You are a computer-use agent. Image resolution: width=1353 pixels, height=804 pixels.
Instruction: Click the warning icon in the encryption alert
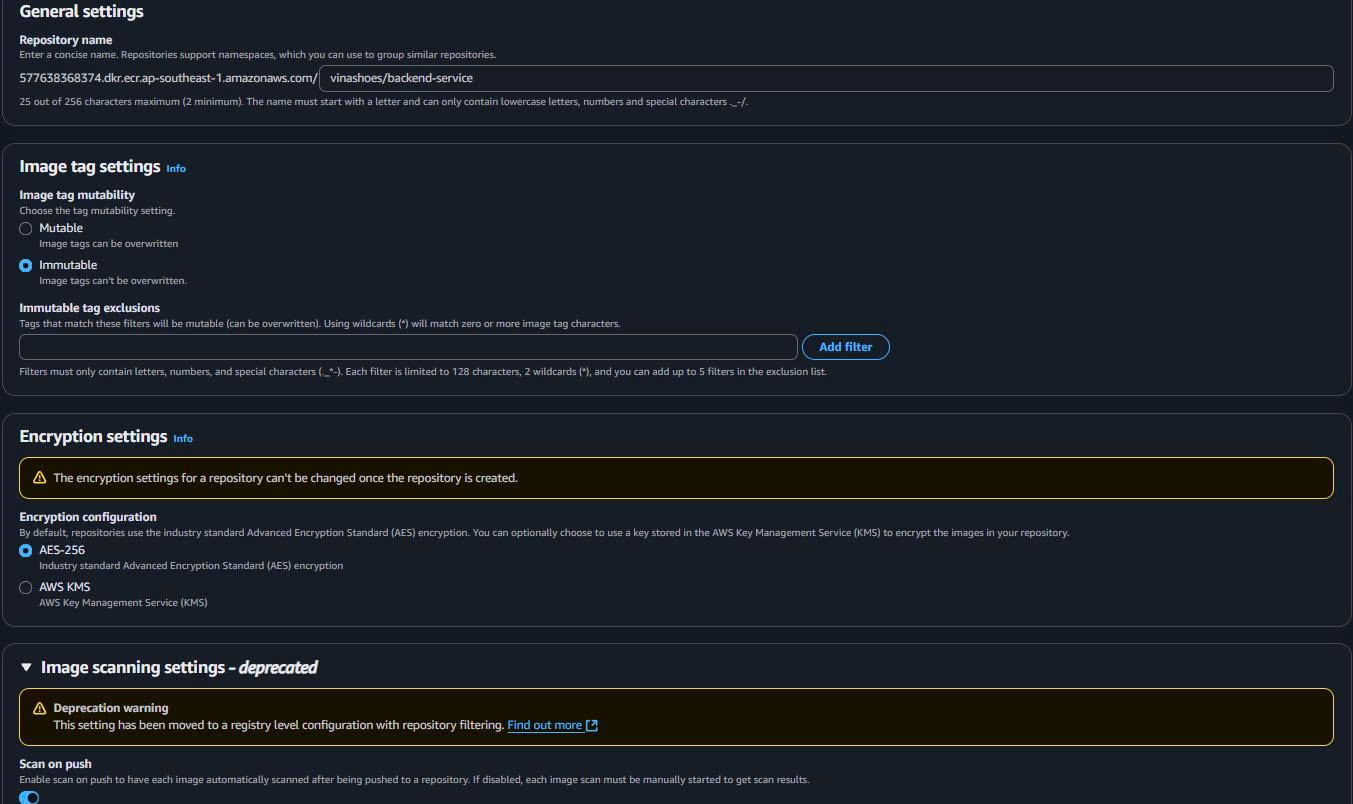(40, 478)
